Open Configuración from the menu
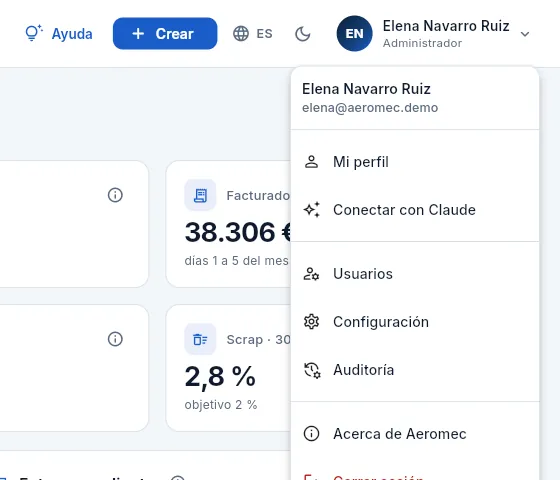This screenshot has height=480, width=560. point(415,322)
